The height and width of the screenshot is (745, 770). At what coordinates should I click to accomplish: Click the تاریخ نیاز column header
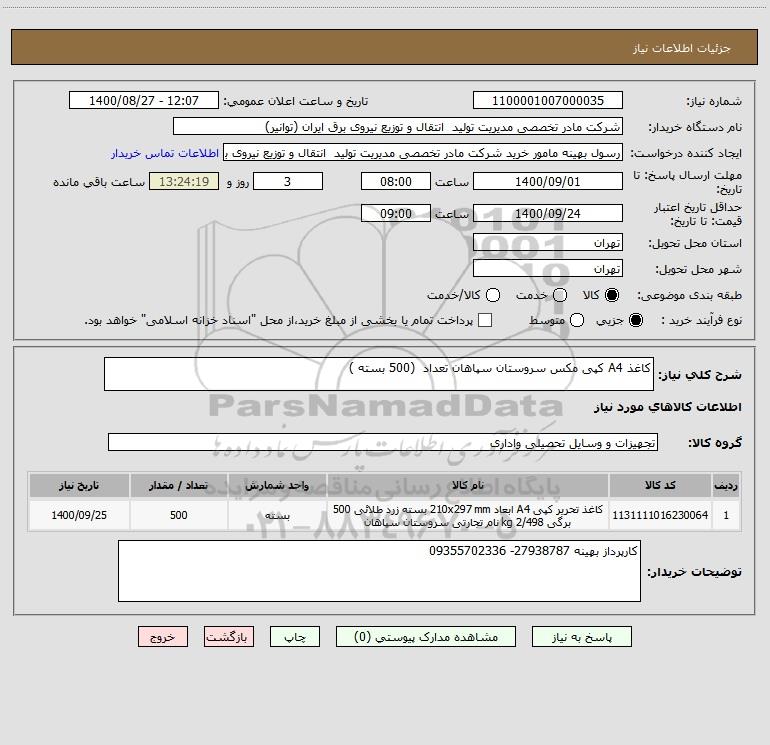(x=79, y=485)
